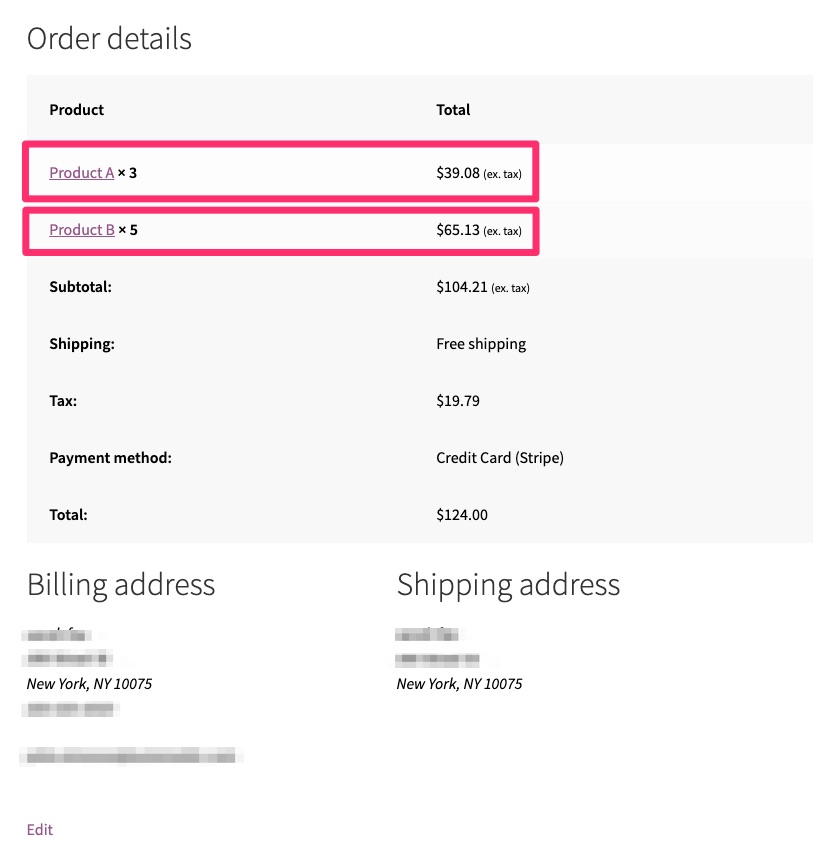The height and width of the screenshot is (845, 832).
Task: Click the billing address New York line
Action: click(x=91, y=684)
